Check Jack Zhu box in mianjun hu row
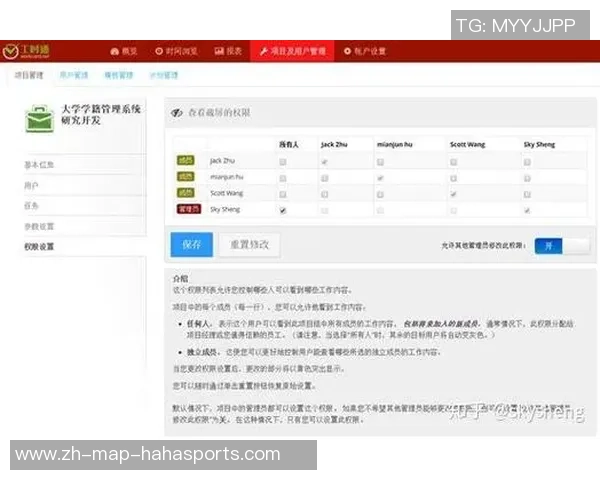Screen dimensions: 600x480 click(x=324, y=178)
